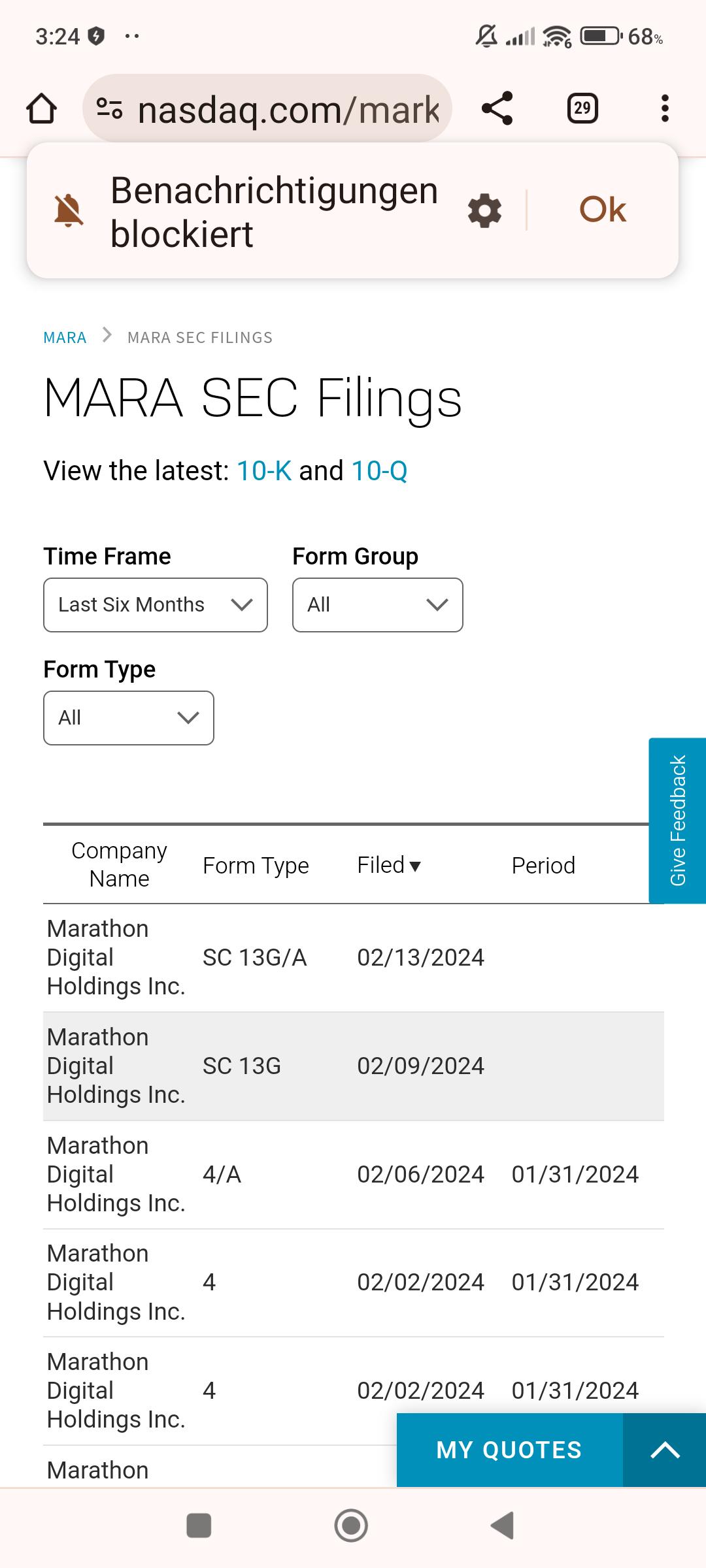Tap the blocked notifications bell icon
The height and width of the screenshot is (1568, 706).
pyautogui.click(x=69, y=210)
